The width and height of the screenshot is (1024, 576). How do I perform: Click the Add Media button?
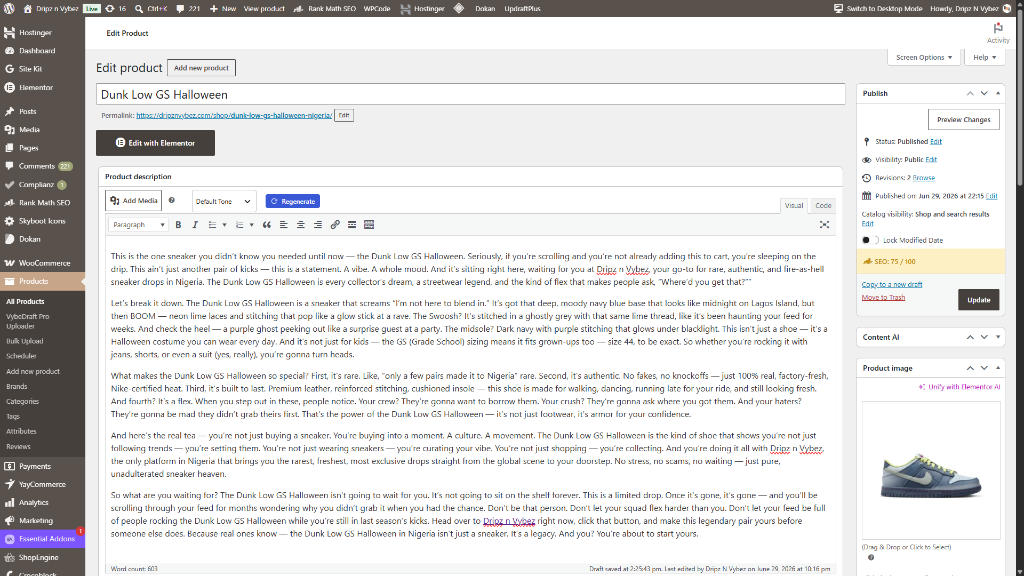[x=134, y=200]
